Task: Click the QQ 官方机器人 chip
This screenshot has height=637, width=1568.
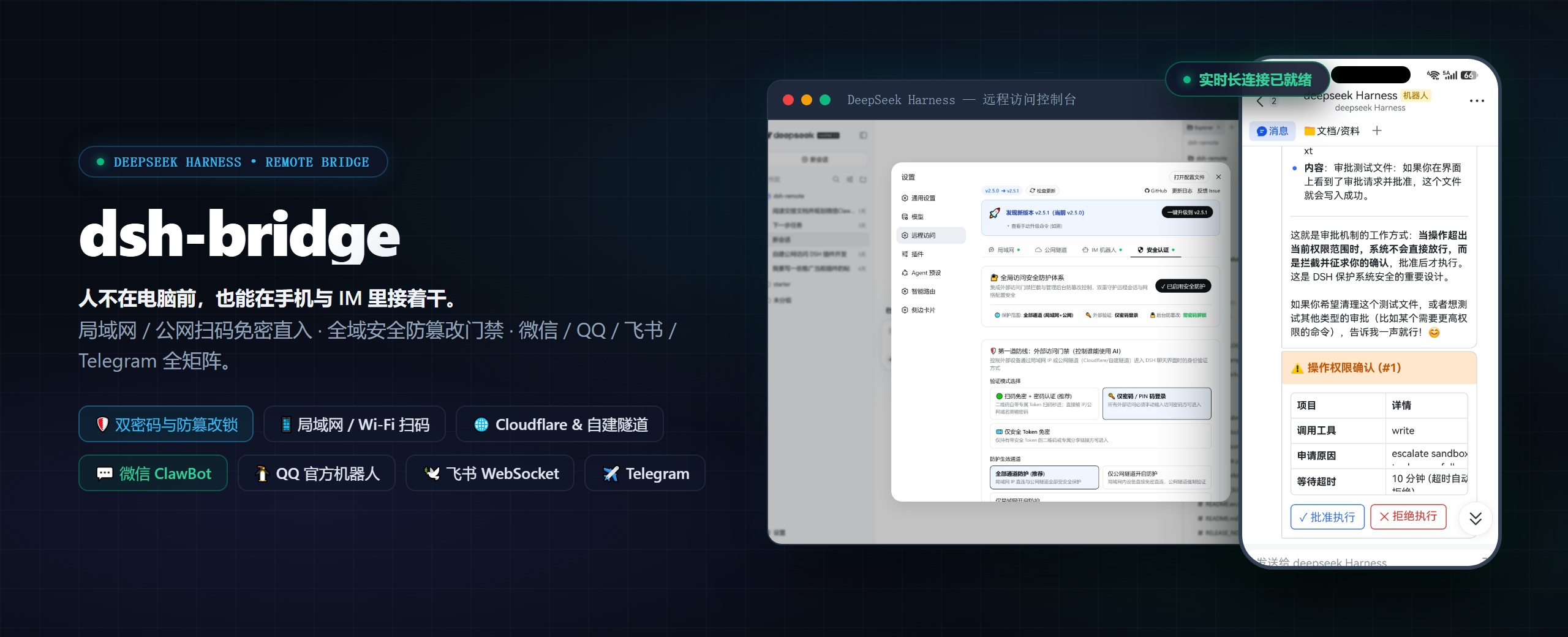Action: [317, 473]
